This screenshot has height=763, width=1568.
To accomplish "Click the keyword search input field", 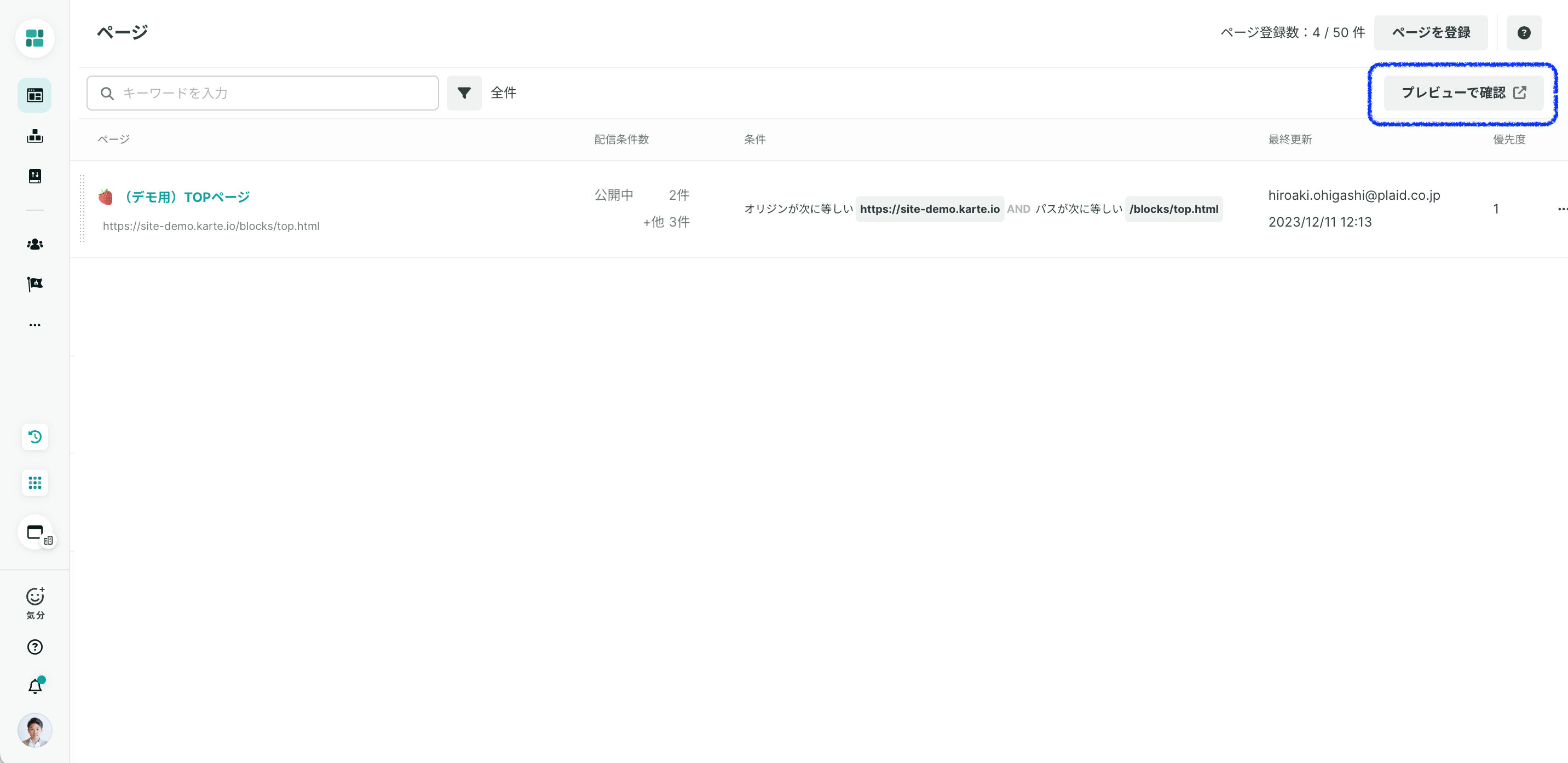I will (x=262, y=93).
